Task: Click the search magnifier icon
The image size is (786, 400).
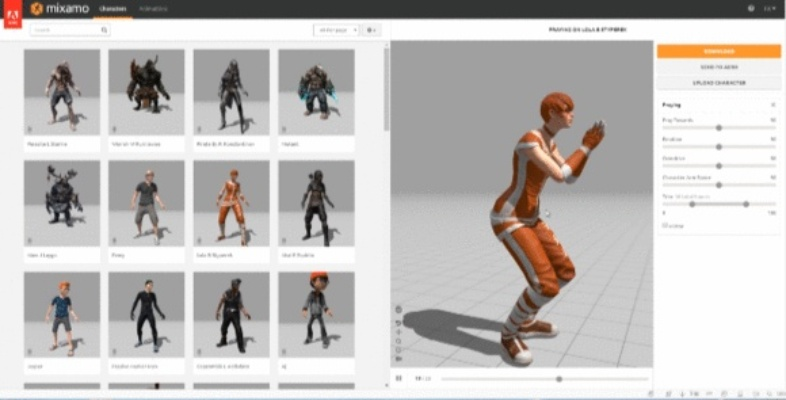Action: (104, 30)
